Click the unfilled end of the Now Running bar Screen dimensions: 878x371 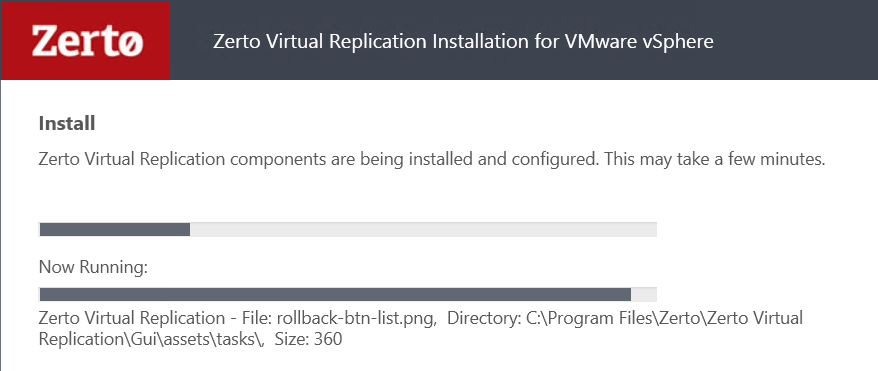(x=643, y=294)
